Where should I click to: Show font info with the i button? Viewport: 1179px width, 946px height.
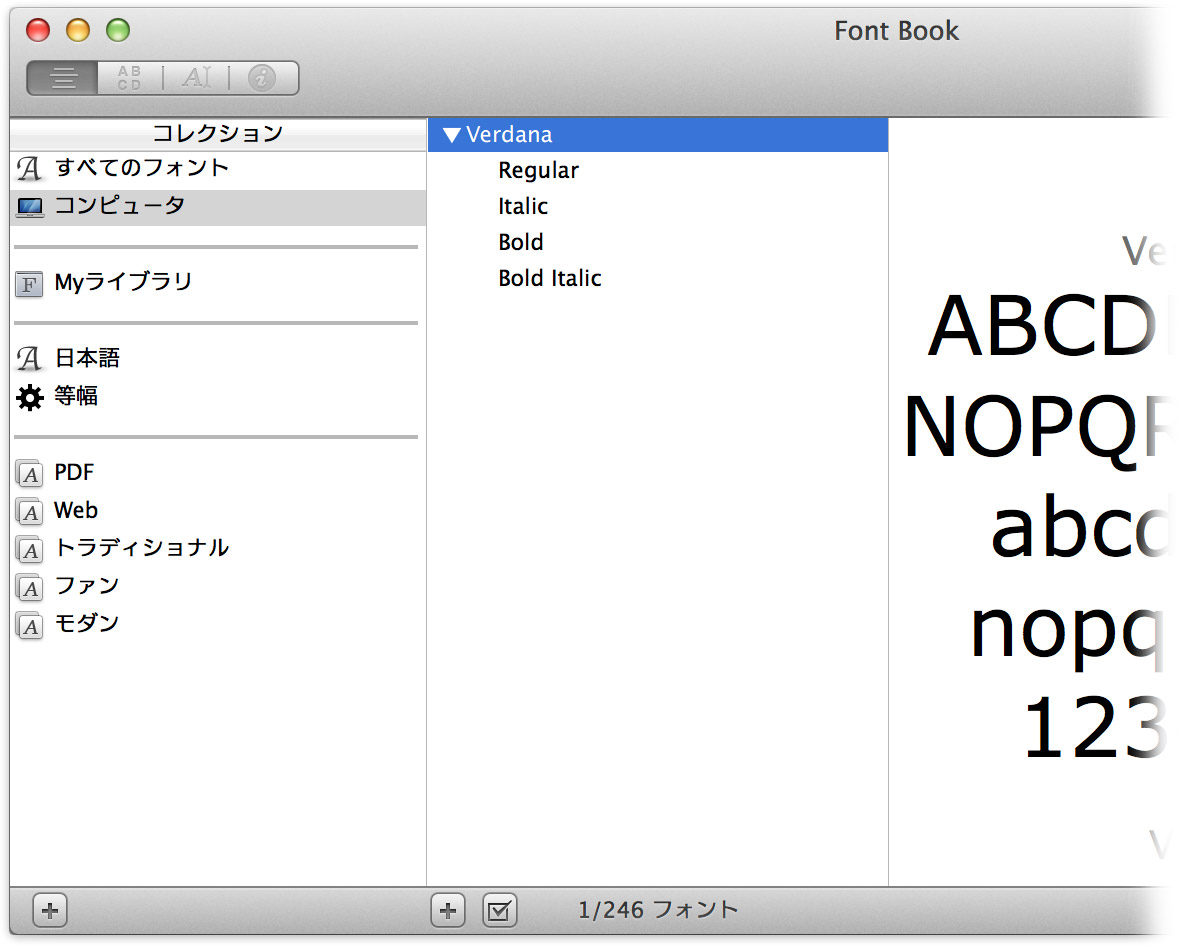pos(262,77)
